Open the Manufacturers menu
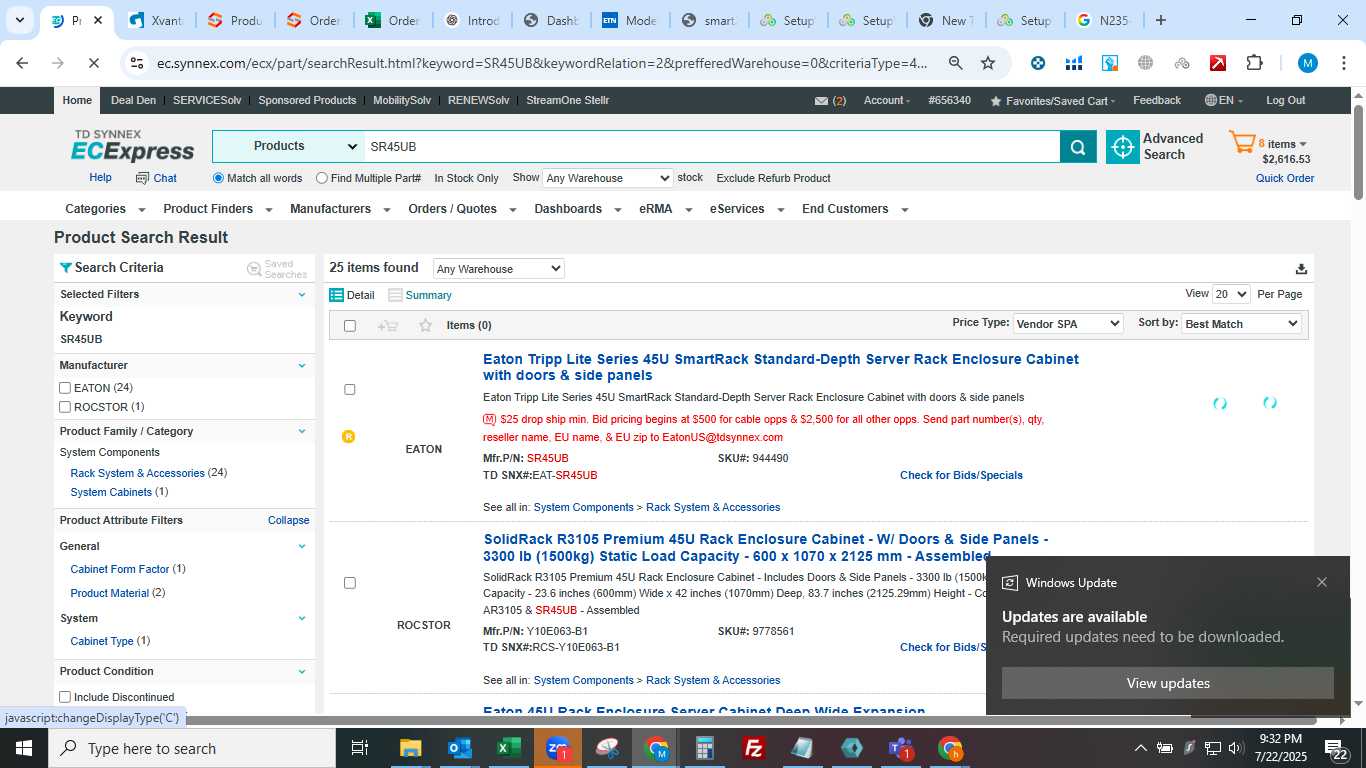Screen dimensions: 1366x768 point(340,209)
